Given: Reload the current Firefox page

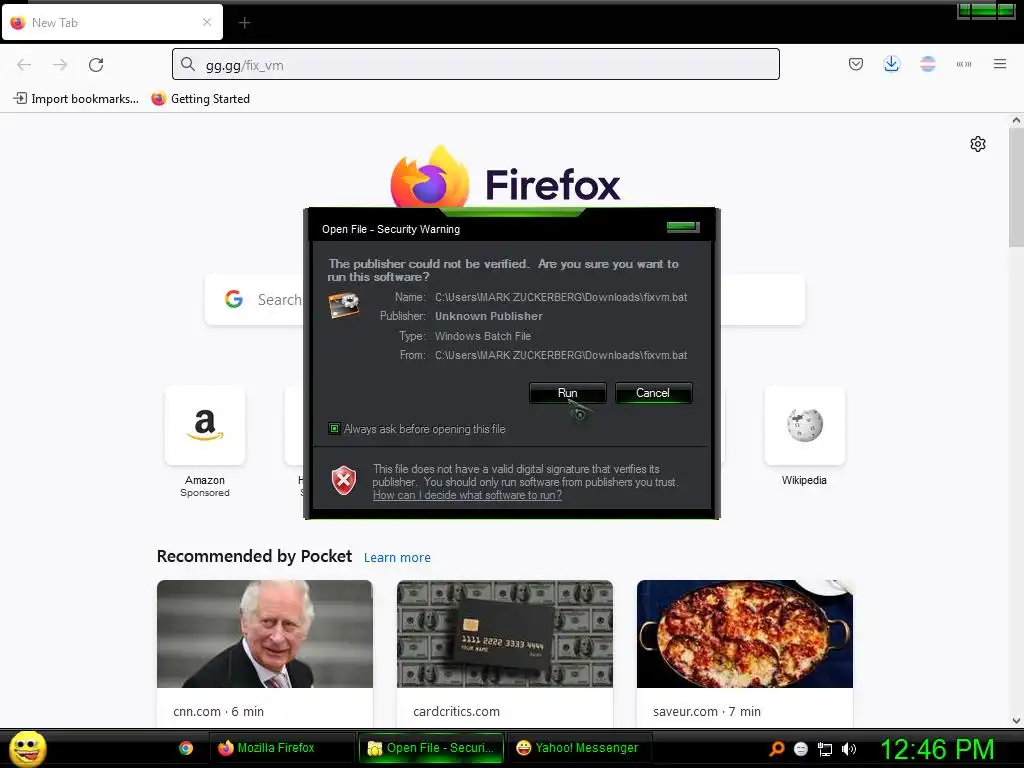Looking at the screenshot, I should (x=96, y=65).
